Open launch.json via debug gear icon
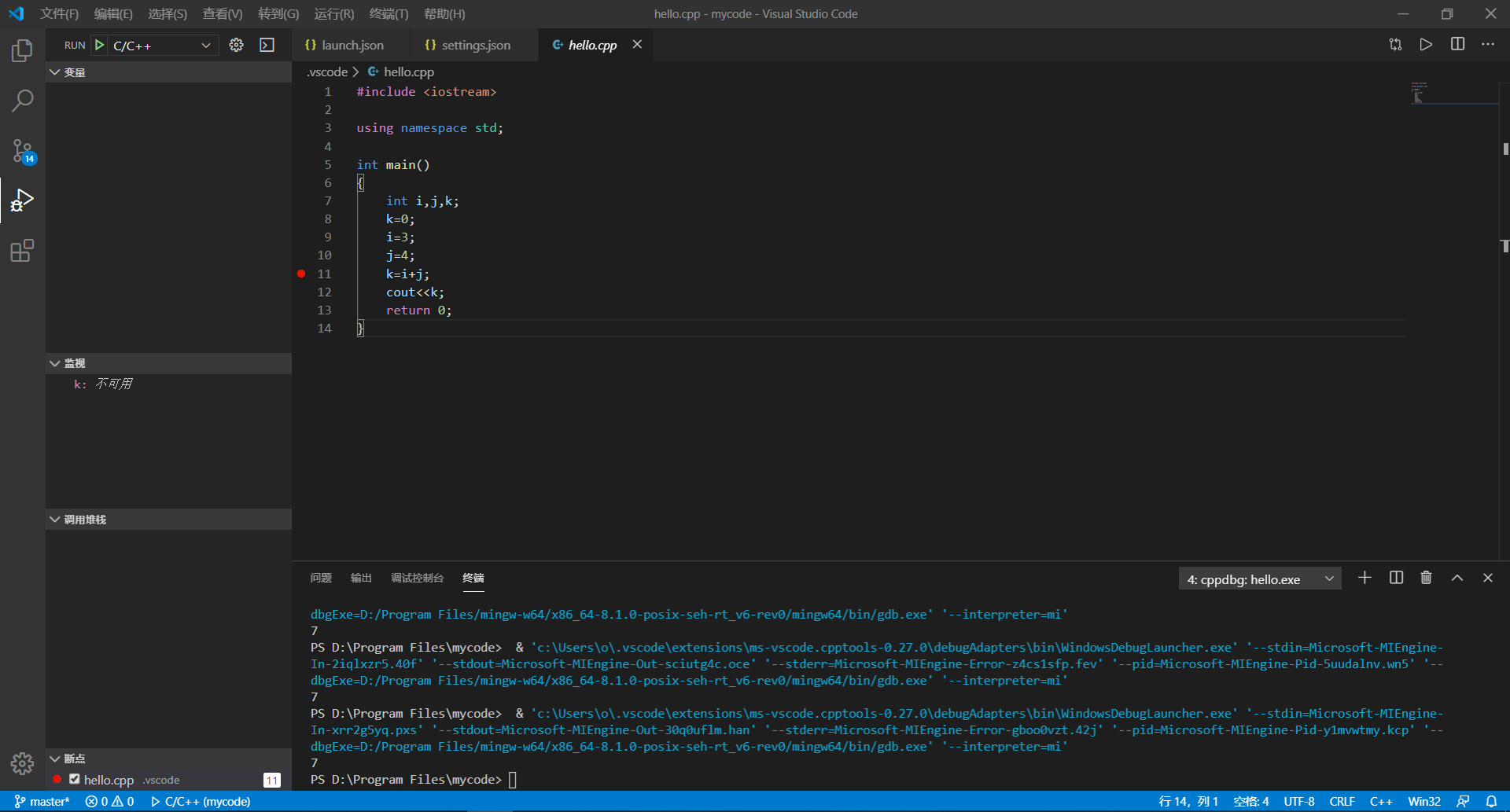 coord(236,46)
